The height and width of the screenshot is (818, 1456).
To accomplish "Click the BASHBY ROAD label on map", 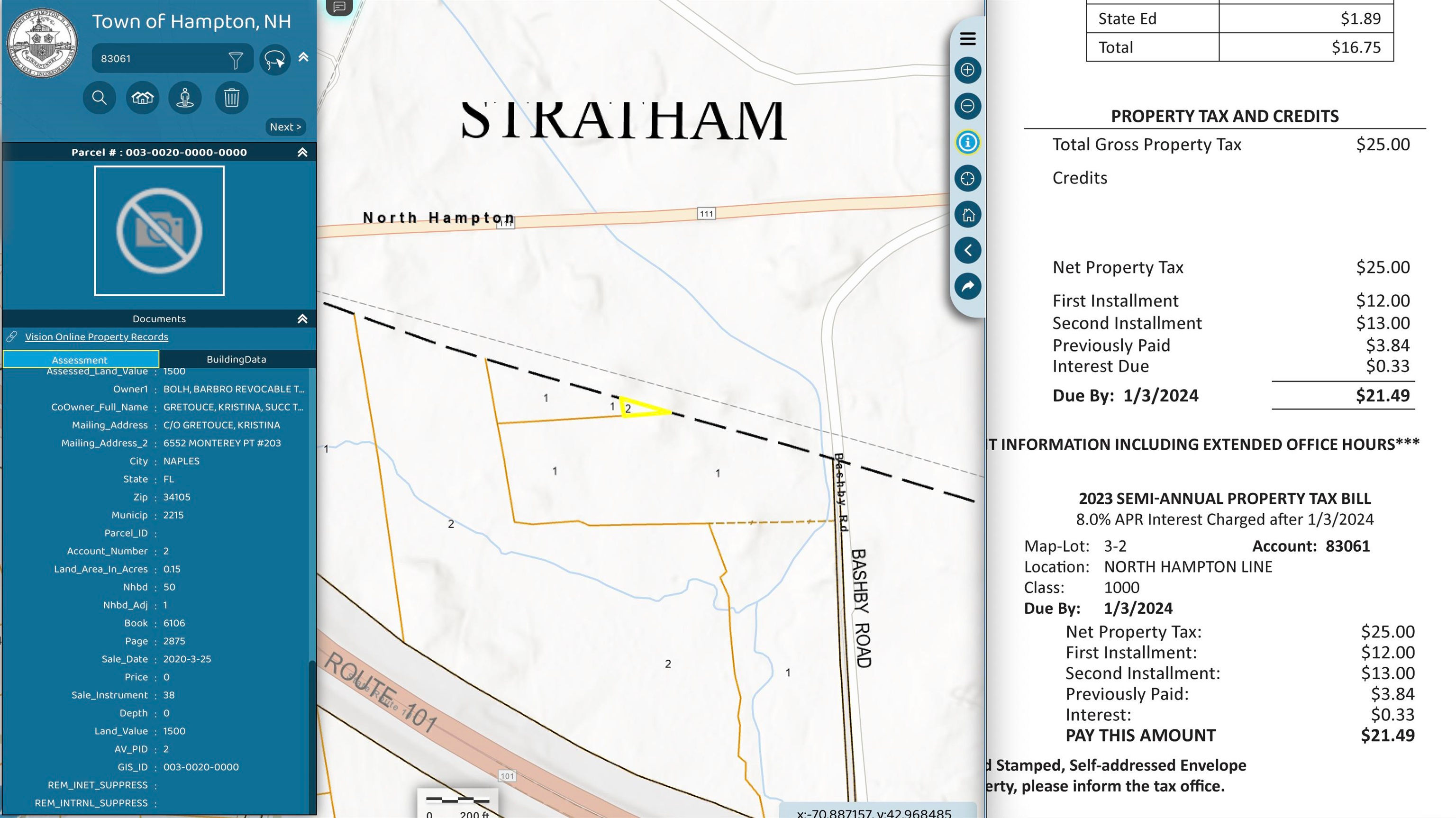I will [x=861, y=608].
